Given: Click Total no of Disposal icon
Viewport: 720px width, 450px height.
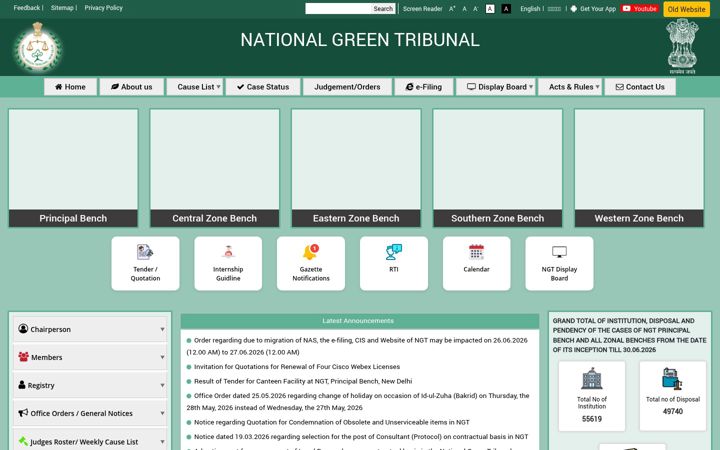Looking at the screenshot, I should tap(672, 378).
